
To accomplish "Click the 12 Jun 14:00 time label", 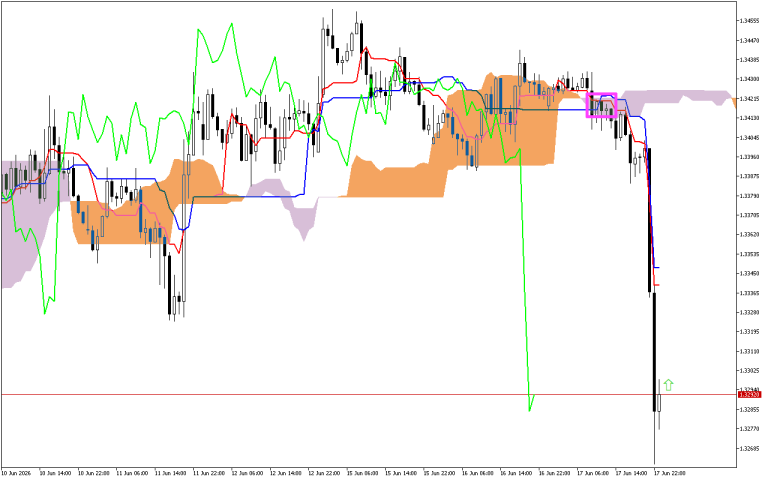I will (x=286, y=473).
